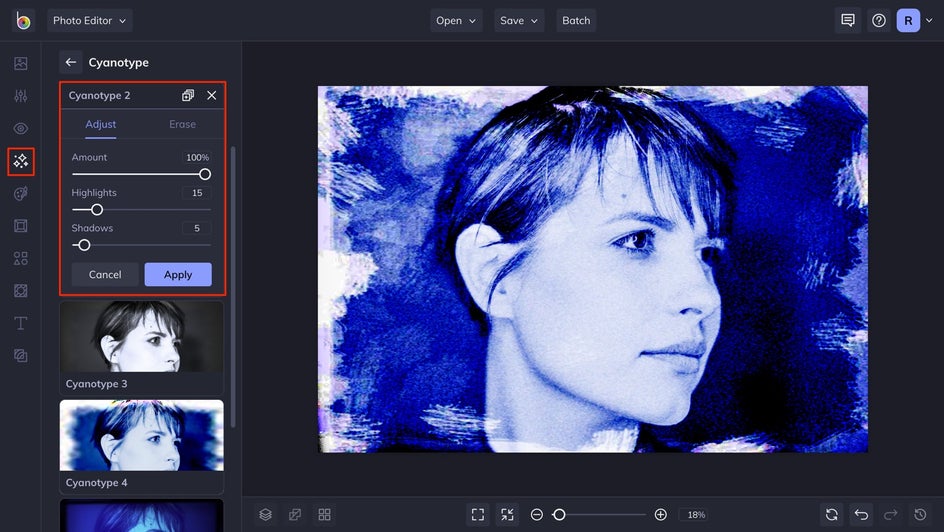Open the Overlays sidebar icon
The image size is (944, 532).
pos(20,291)
